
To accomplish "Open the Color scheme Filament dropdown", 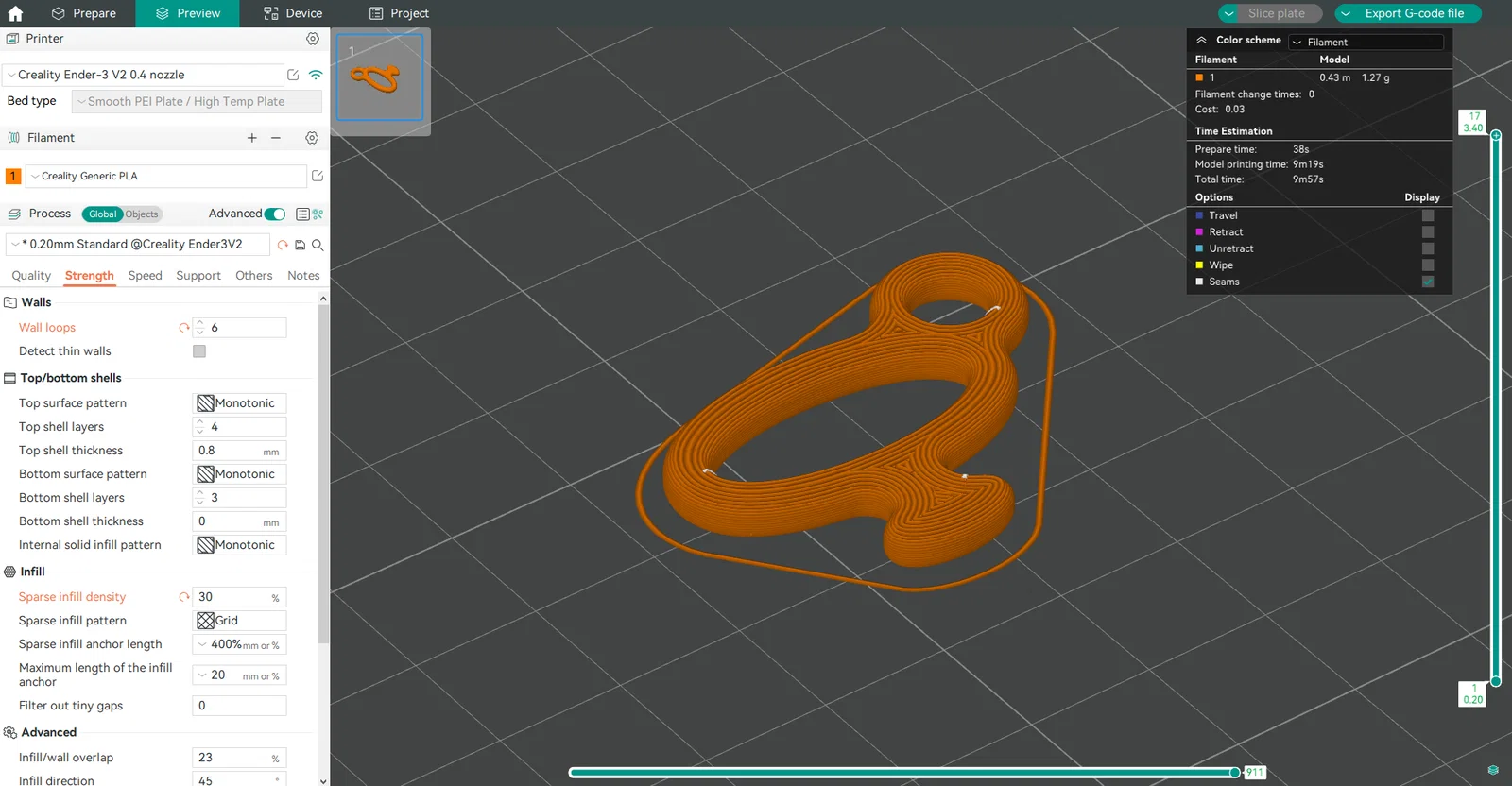I will (1366, 42).
